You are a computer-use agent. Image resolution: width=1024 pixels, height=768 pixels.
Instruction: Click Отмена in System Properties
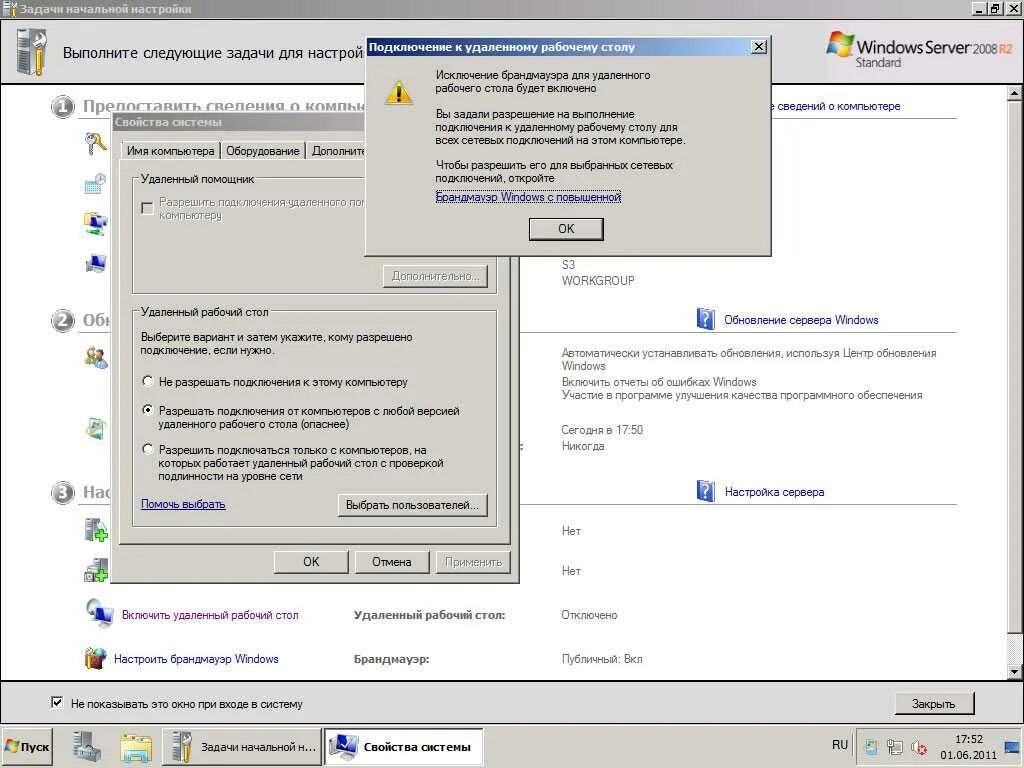pyautogui.click(x=392, y=562)
